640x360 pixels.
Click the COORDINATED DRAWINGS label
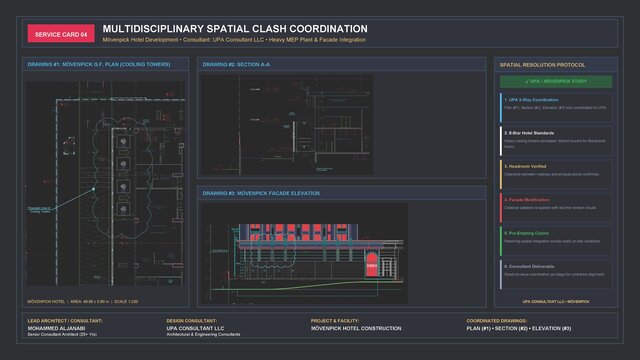coord(497,321)
